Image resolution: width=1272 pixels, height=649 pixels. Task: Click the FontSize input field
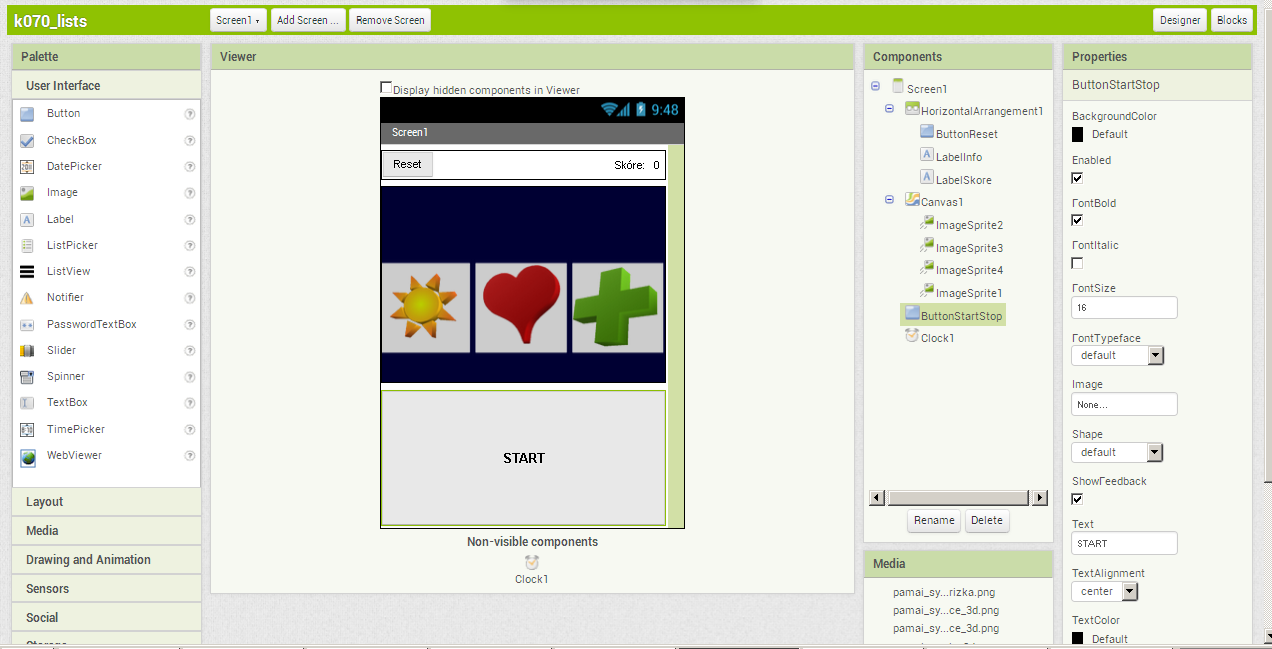(1124, 307)
